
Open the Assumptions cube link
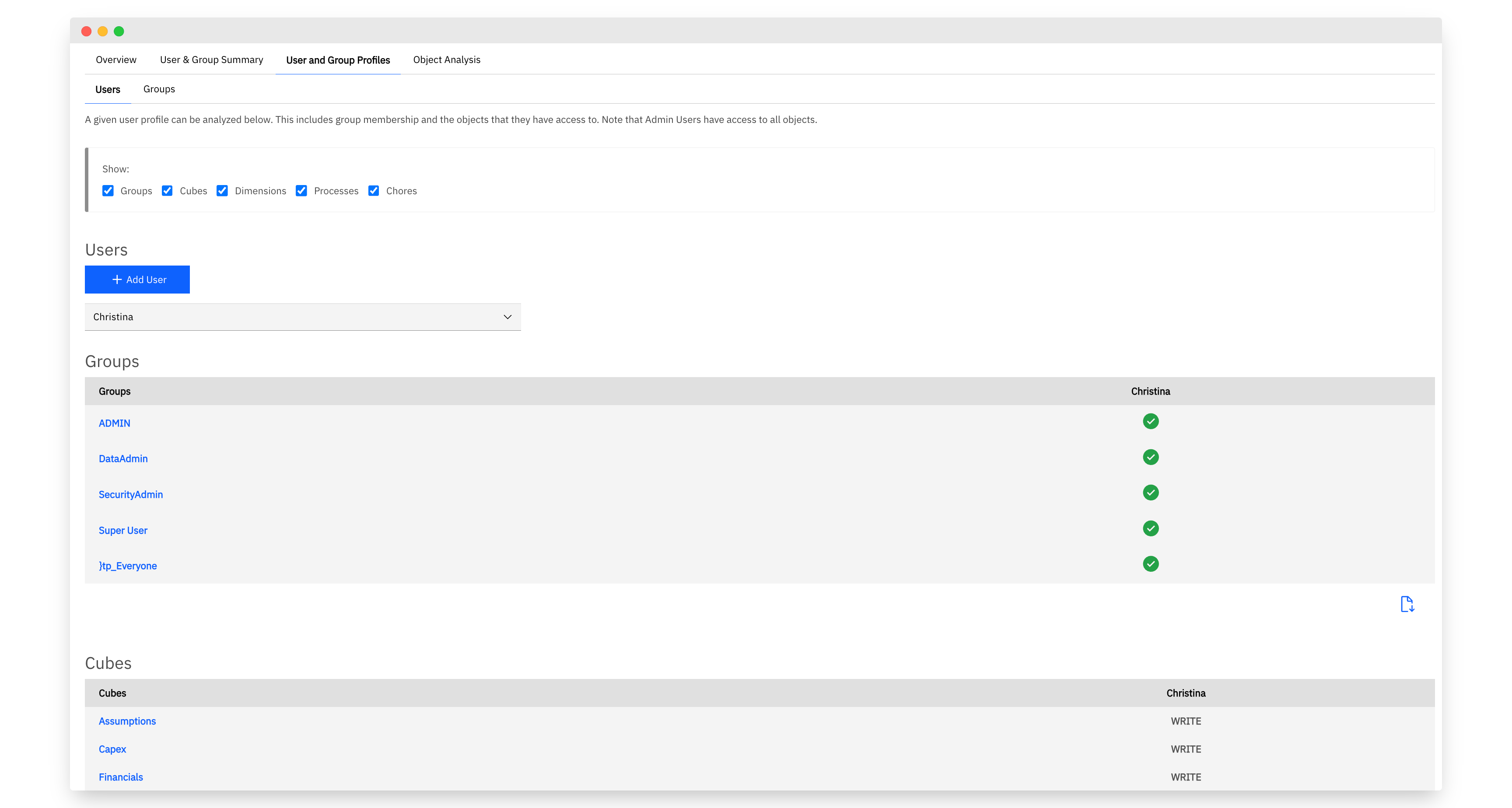point(127,721)
